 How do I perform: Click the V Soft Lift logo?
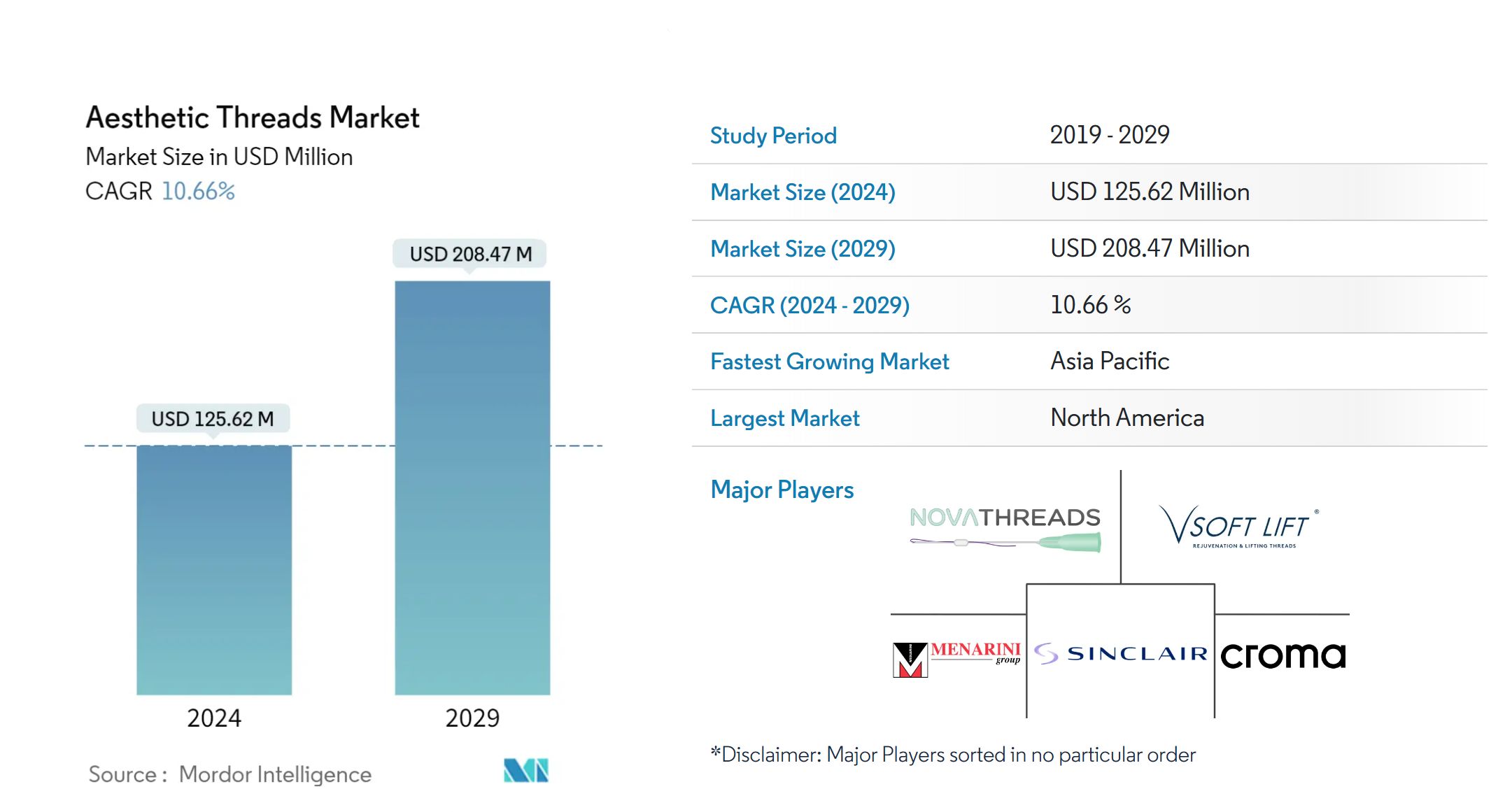(x=1238, y=526)
